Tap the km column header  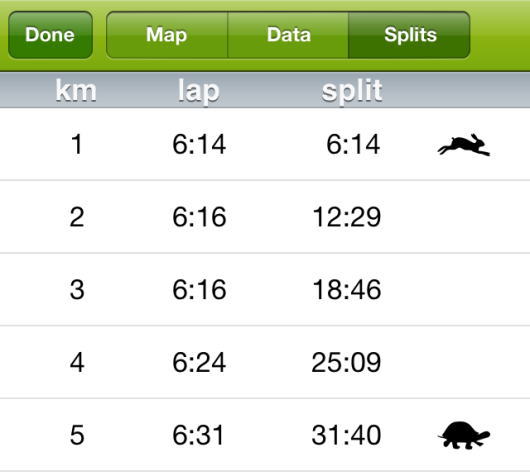[x=76, y=91]
